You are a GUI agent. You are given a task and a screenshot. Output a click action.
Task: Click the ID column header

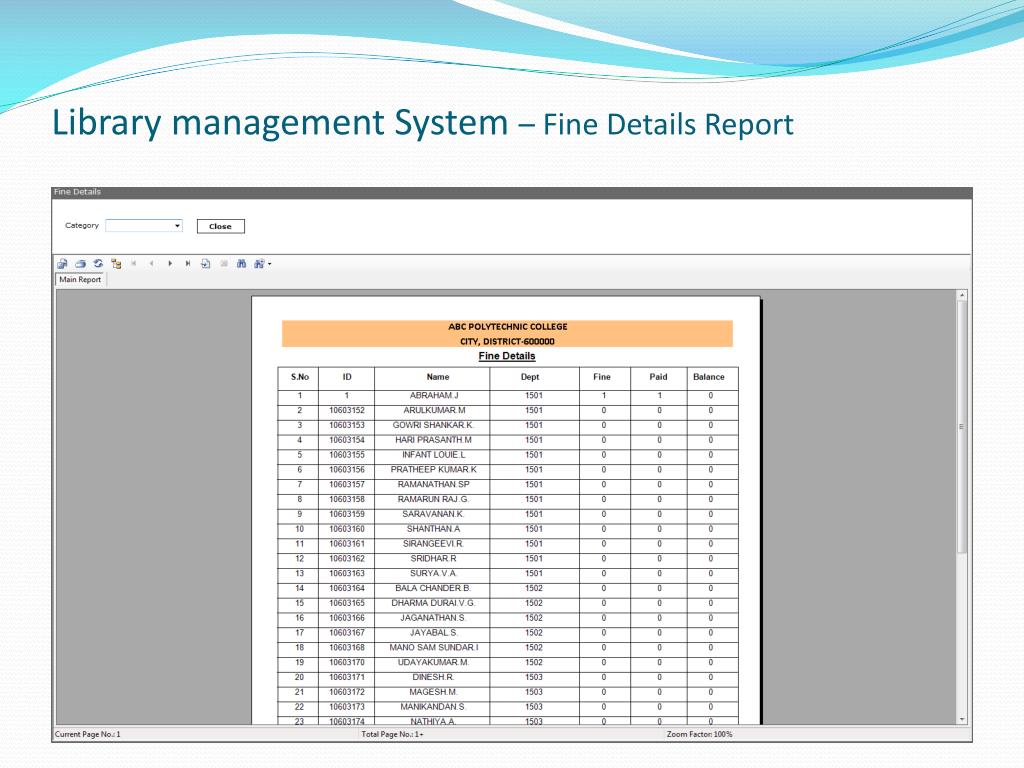tap(347, 377)
